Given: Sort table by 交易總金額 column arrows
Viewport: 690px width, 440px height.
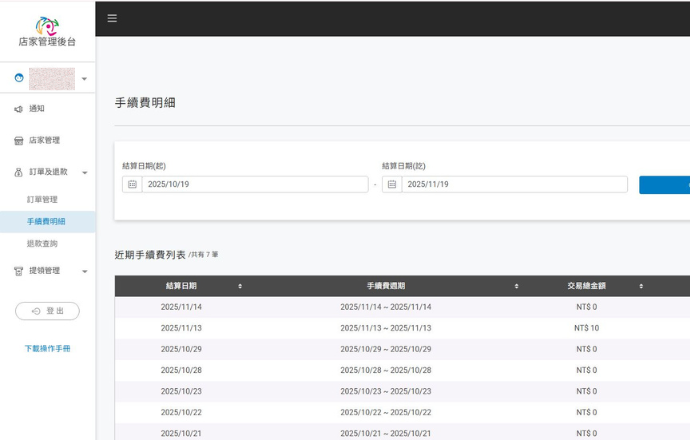Looking at the screenshot, I should click(x=641, y=286).
